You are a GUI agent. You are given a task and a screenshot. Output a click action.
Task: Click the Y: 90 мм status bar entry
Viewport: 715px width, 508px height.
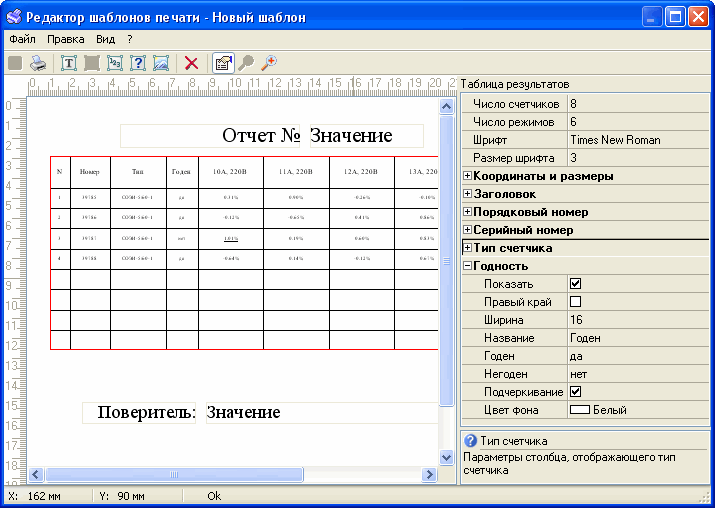click(122, 496)
